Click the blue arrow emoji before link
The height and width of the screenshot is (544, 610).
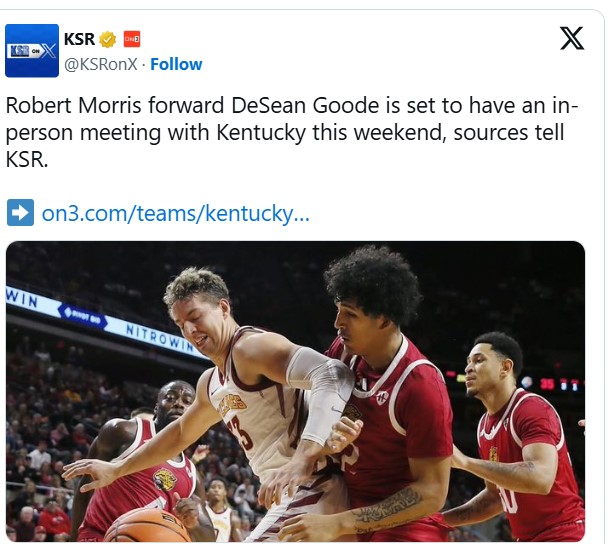click(20, 212)
